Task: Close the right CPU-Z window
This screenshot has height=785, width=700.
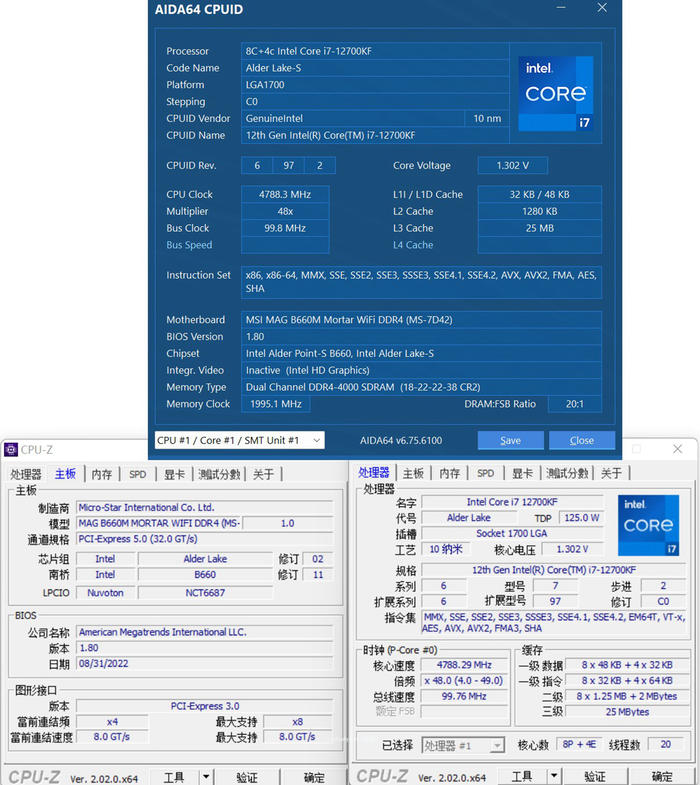Action: point(677,449)
